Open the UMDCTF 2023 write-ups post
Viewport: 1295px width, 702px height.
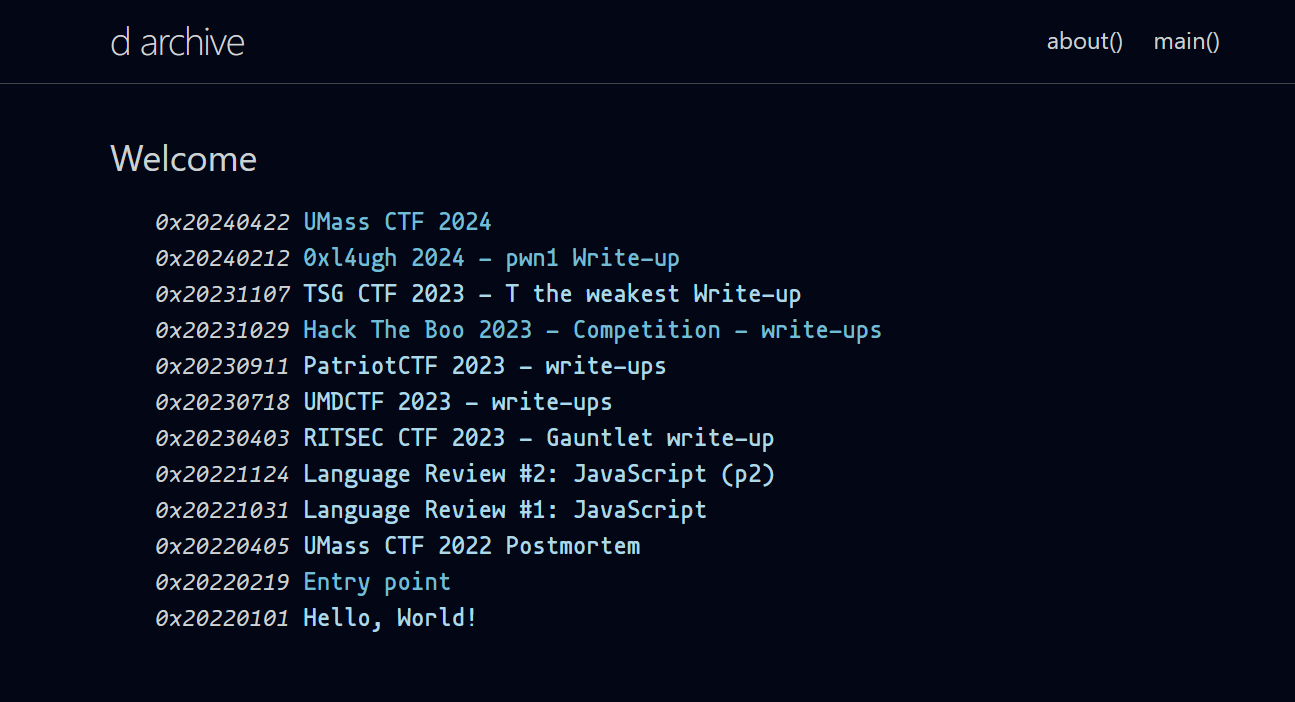[457, 402]
